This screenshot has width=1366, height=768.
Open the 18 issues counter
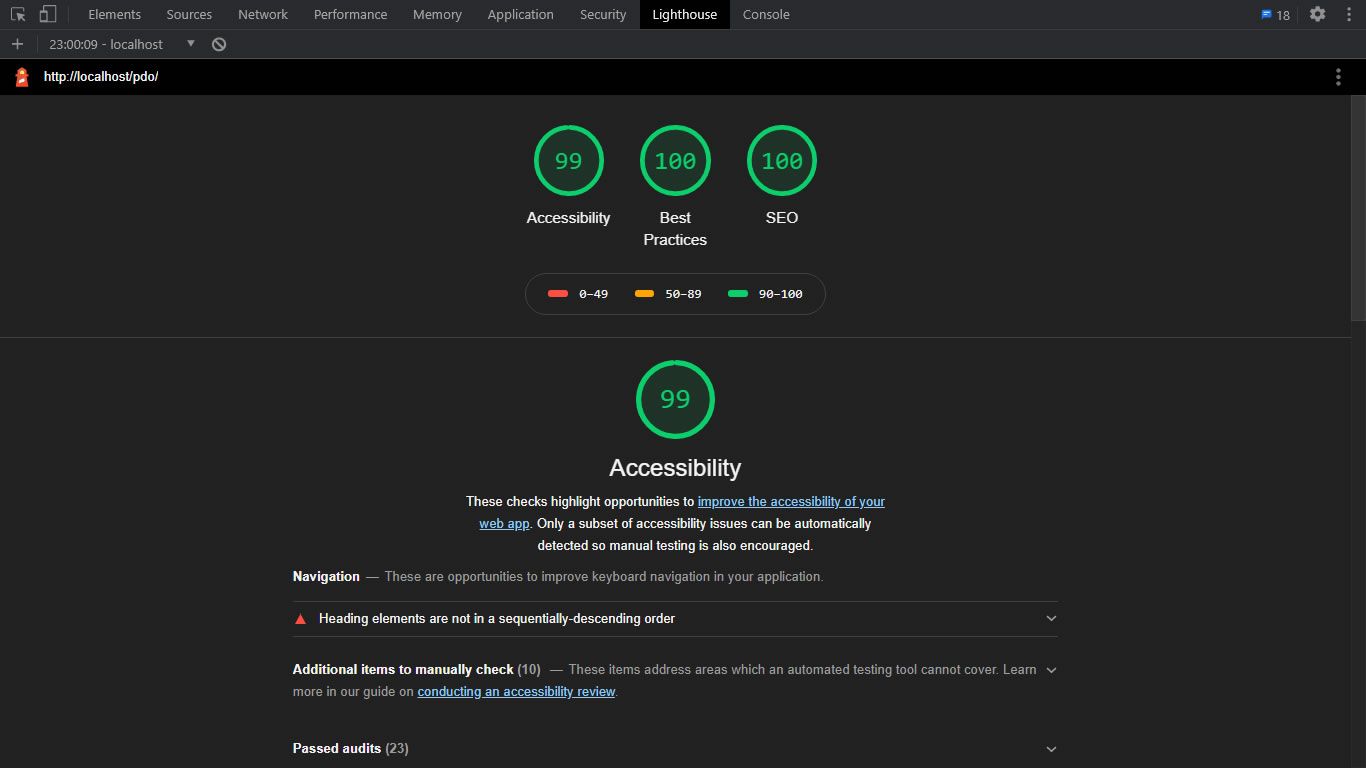click(1275, 15)
